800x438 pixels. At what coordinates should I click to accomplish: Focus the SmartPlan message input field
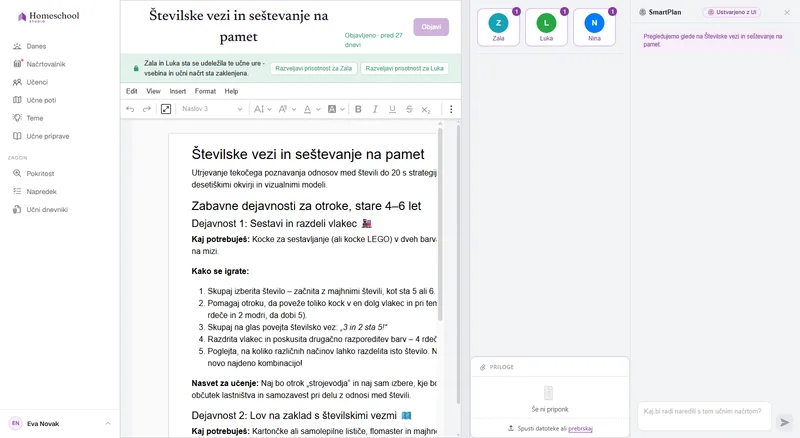pyautogui.click(x=704, y=416)
